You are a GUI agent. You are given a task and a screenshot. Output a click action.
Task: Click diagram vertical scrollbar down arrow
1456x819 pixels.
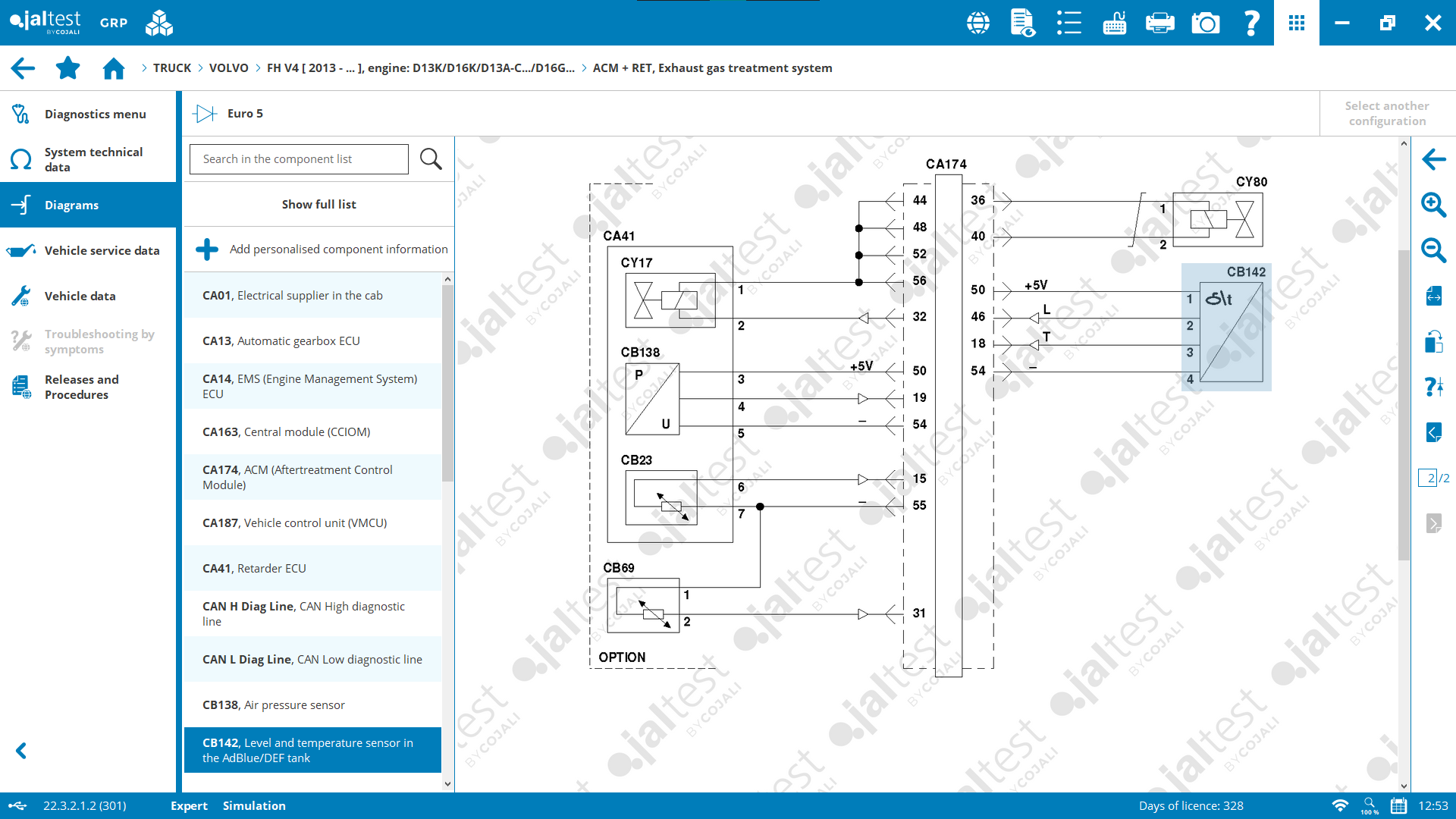coord(1404,786)
